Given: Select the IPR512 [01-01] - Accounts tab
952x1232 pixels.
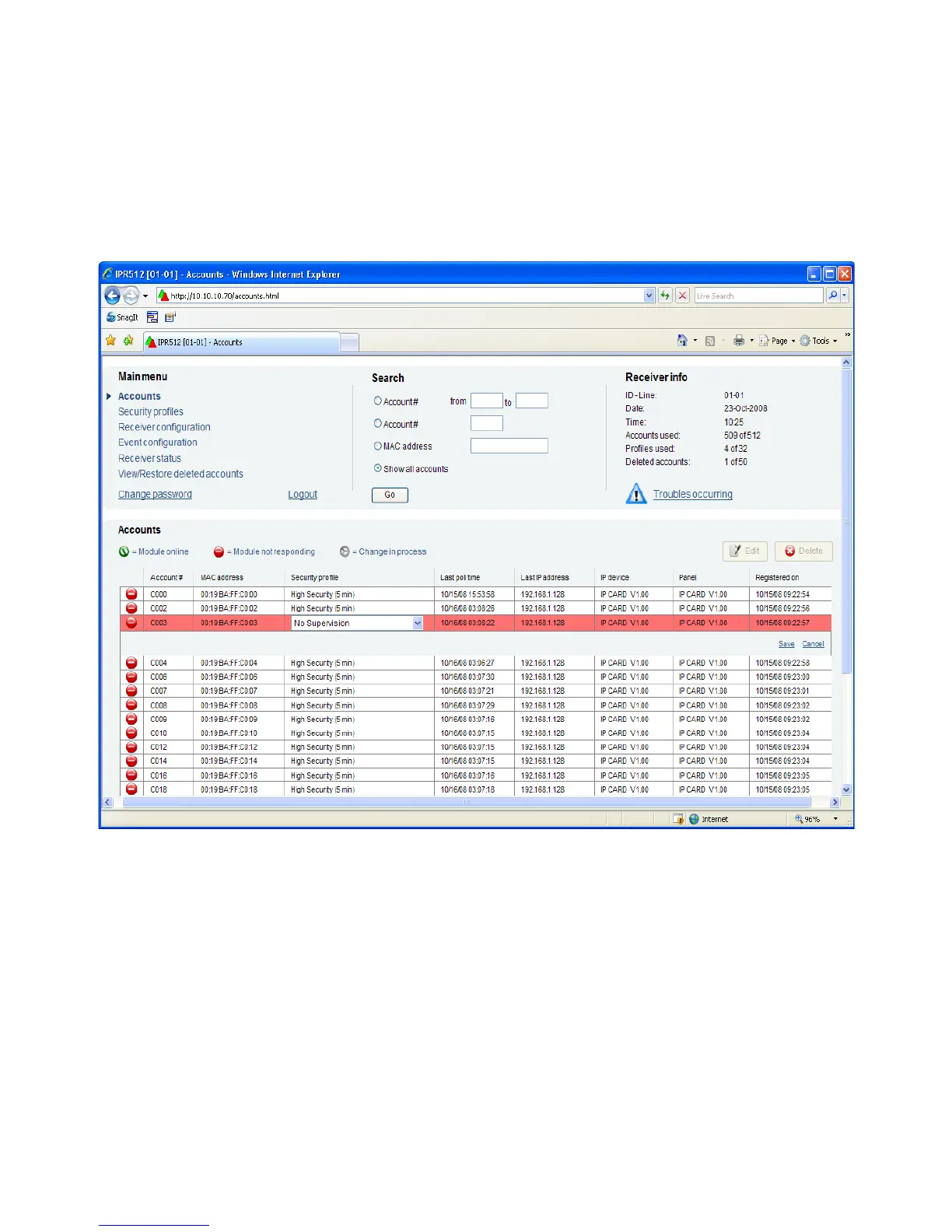Looking at the screenshot, I should [x=242, y=342].
